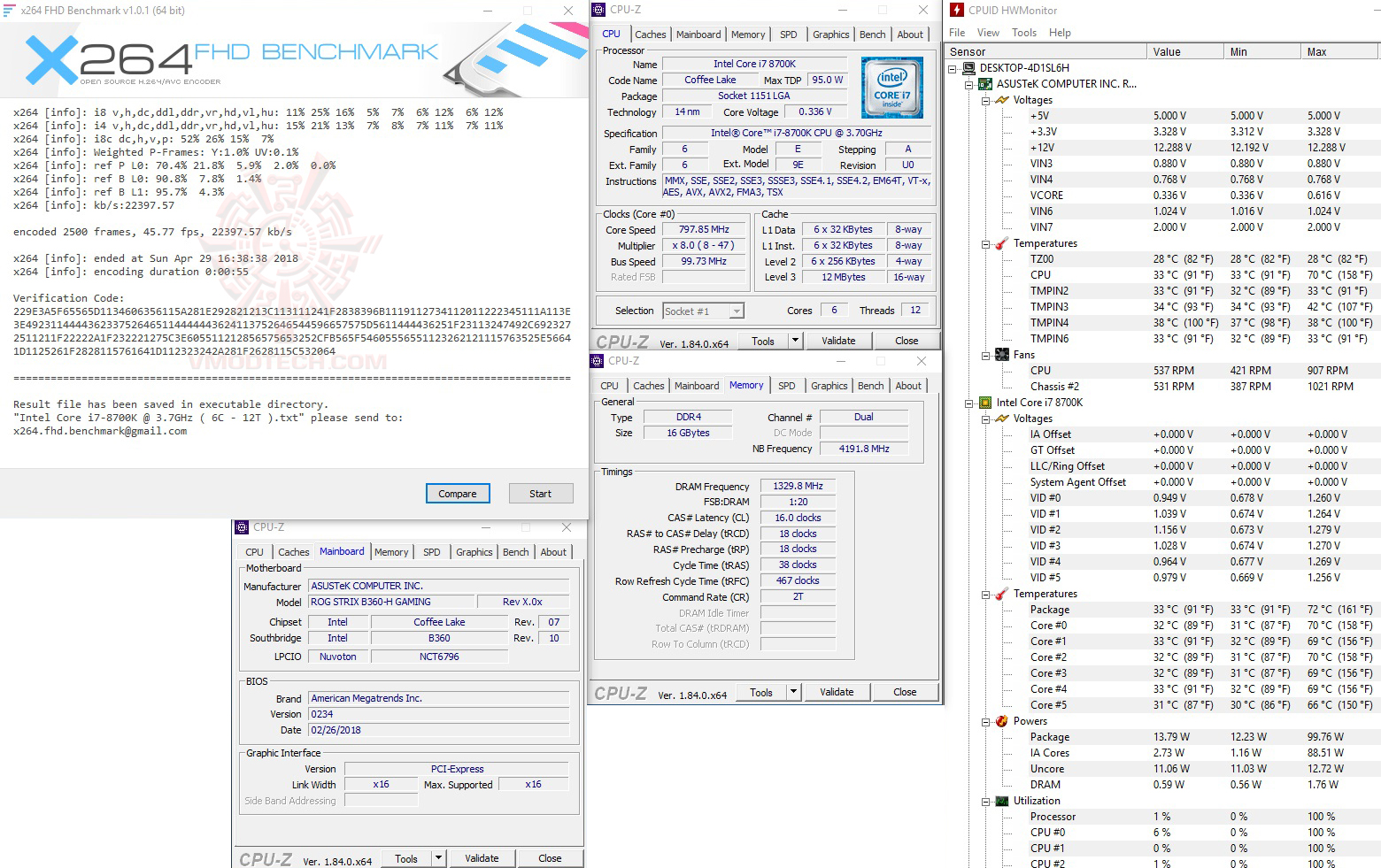The image size is (1381, 868).
Task: Collapse the Fans section in HWMonitor
Action: pyautogui.click(x=985, y=355)
